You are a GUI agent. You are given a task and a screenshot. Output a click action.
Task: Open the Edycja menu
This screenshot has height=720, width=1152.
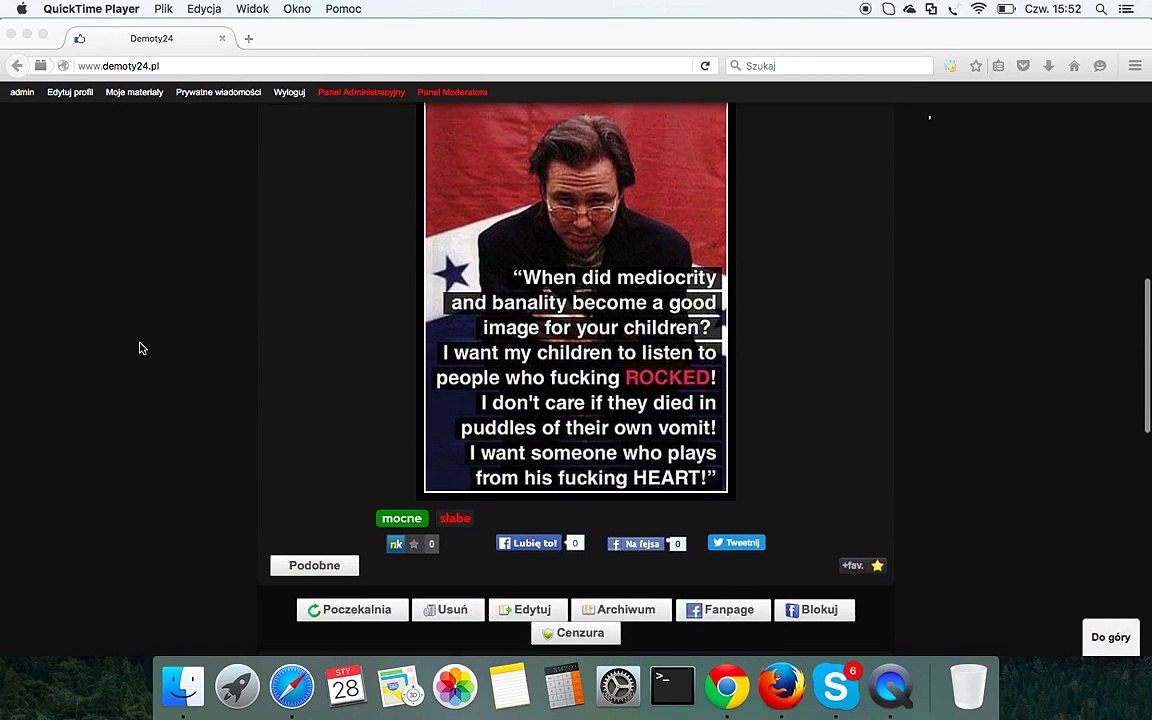pos(204,9)
